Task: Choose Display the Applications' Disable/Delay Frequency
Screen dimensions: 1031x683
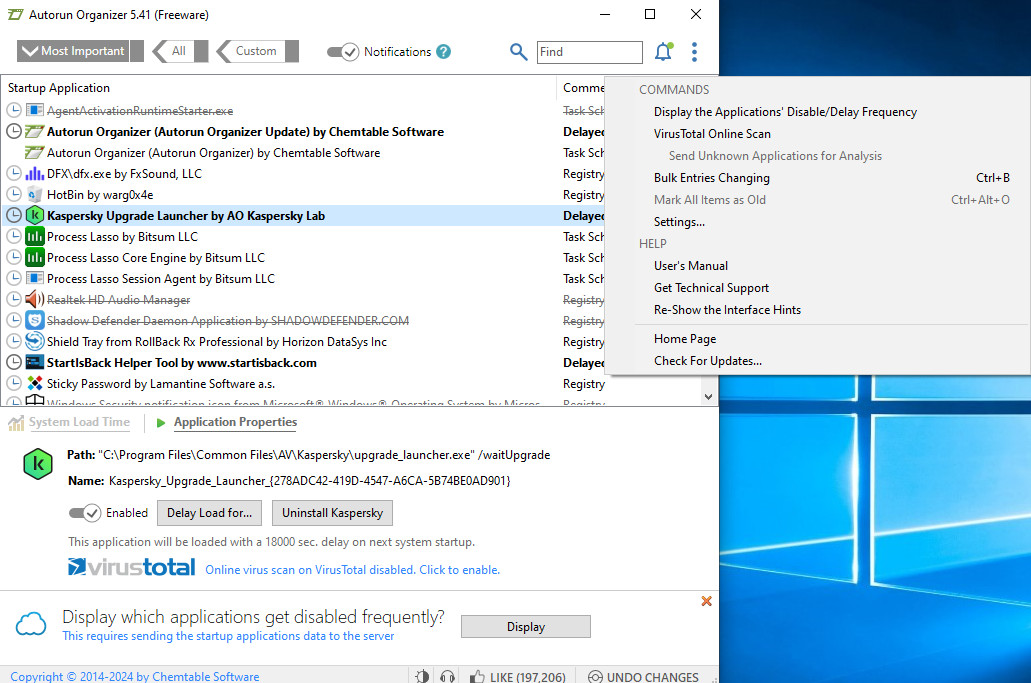Action: click(785, 112)
